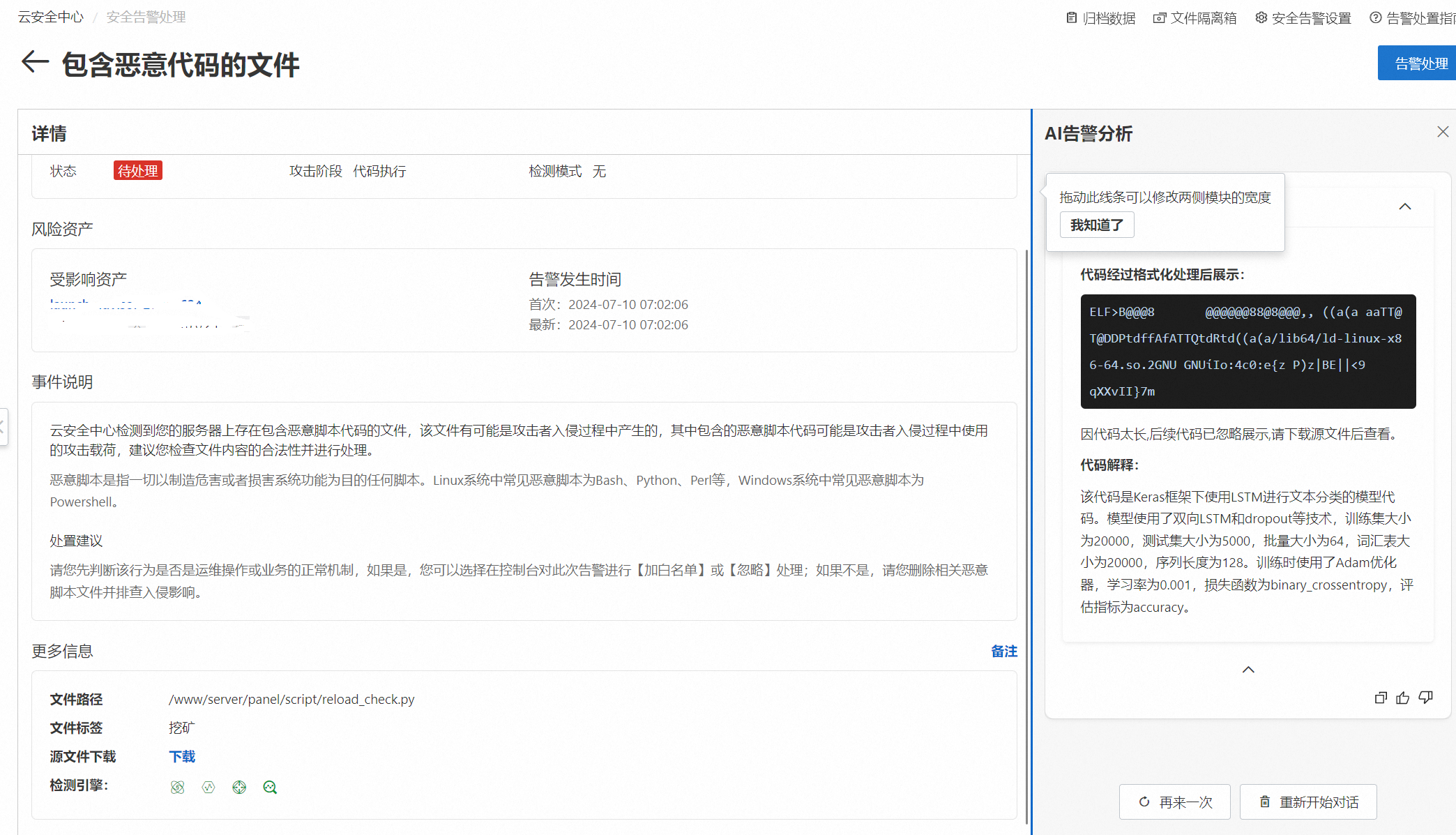Open the 文件隔离箱 file quarantine link
Viewport: 1456px width, 835px height.
[1195, 18]
